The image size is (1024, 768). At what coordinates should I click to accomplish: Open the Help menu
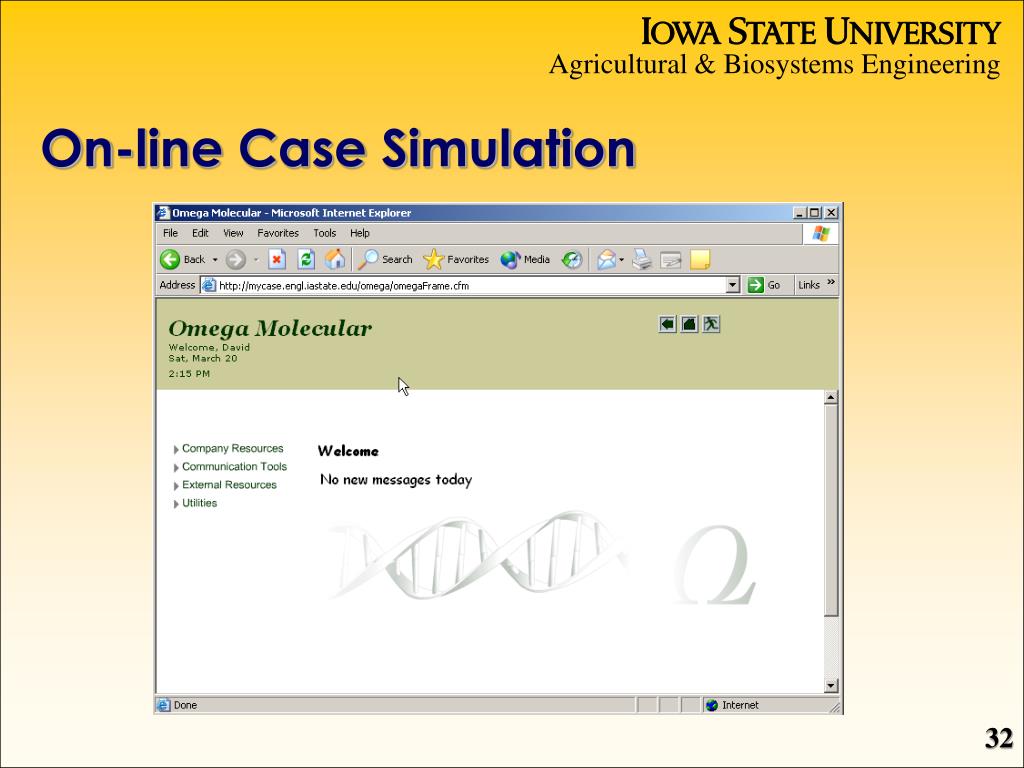[x=360, y=233]
